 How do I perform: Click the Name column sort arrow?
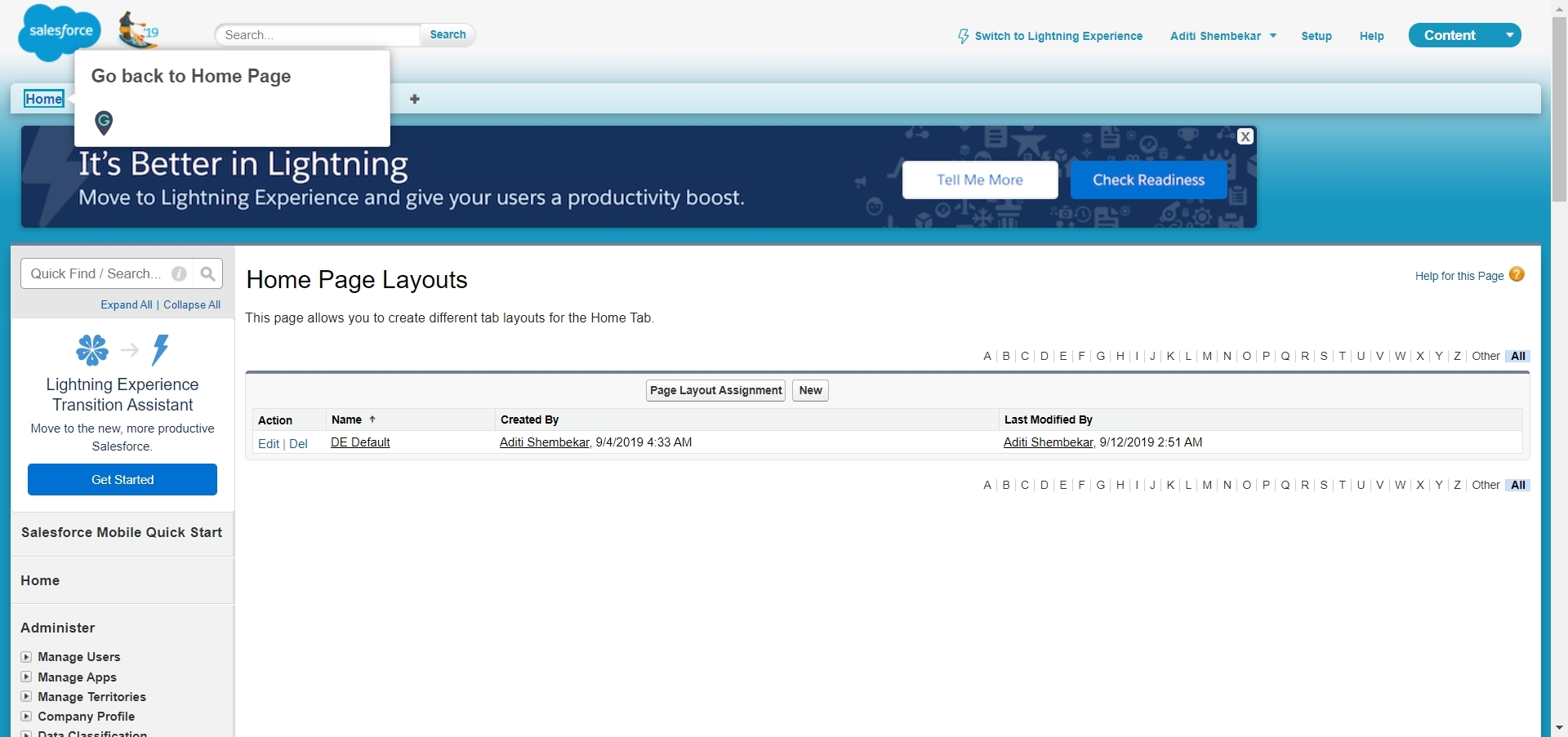pyautogui.click(x=372, y=420)
